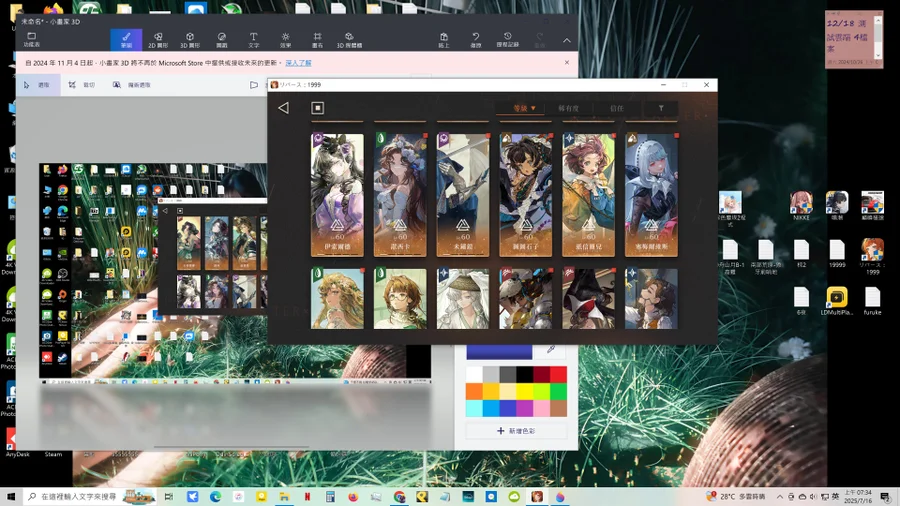Viewport: 900px width, 506px height.
Task: Pick the green color swatch in Paint 3D palette
Action: pos(558,391)
